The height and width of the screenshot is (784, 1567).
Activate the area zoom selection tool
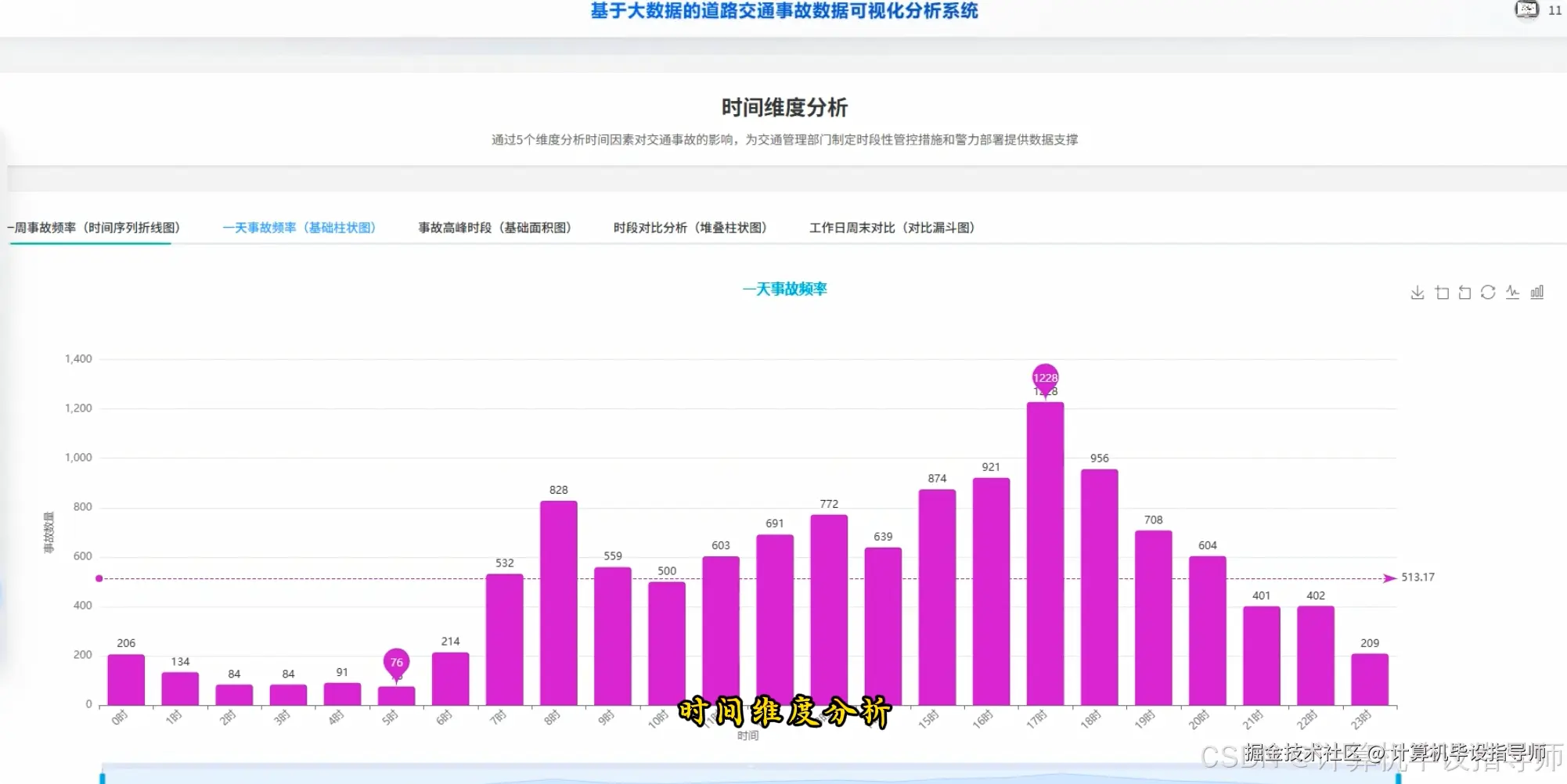1441,292
